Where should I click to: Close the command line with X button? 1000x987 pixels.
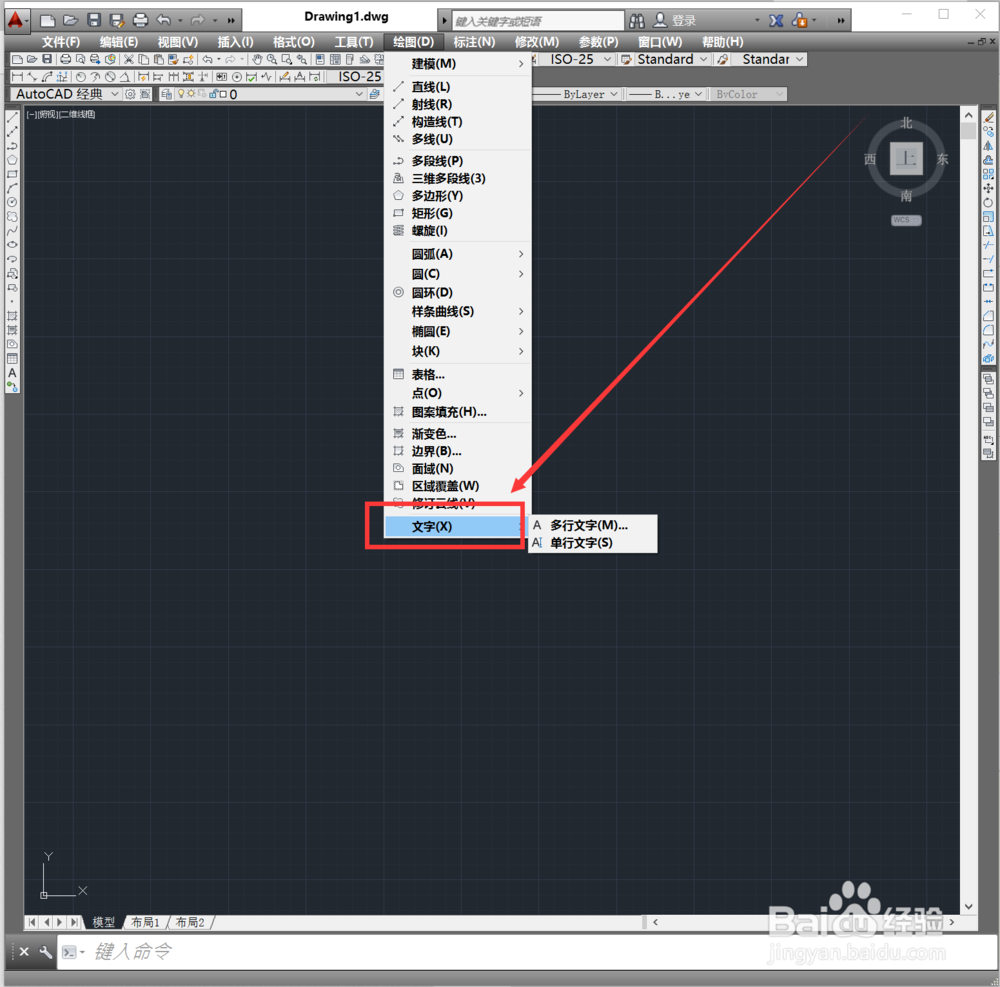(x=24, y=952)
